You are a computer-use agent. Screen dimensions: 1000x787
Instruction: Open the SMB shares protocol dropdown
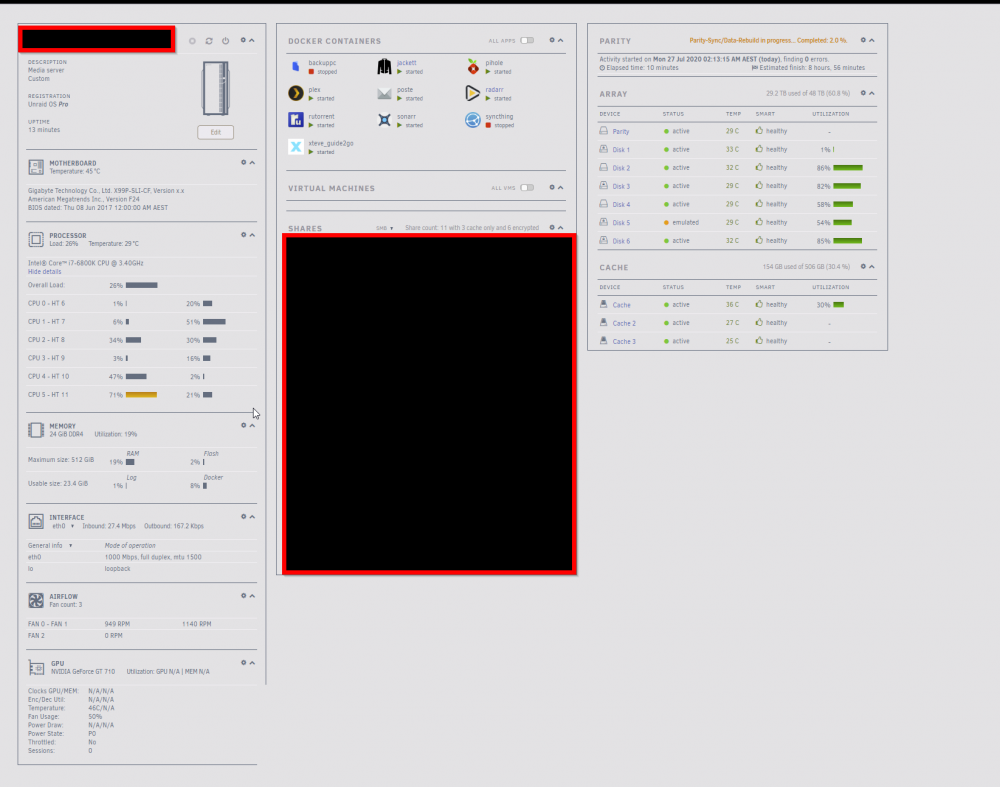[x=385, y=228]
